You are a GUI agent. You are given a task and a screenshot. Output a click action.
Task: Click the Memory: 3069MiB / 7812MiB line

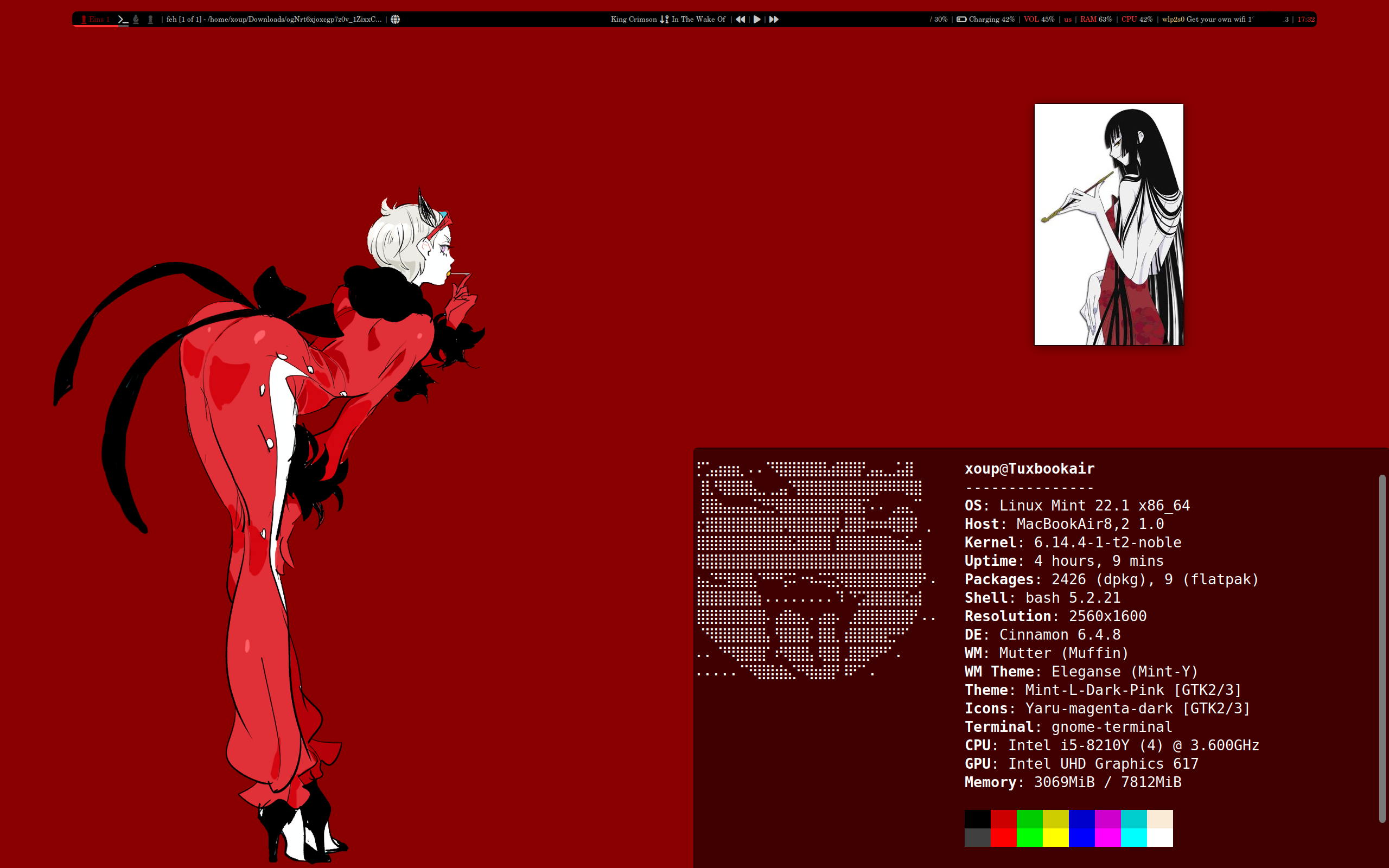[1073, 781]
